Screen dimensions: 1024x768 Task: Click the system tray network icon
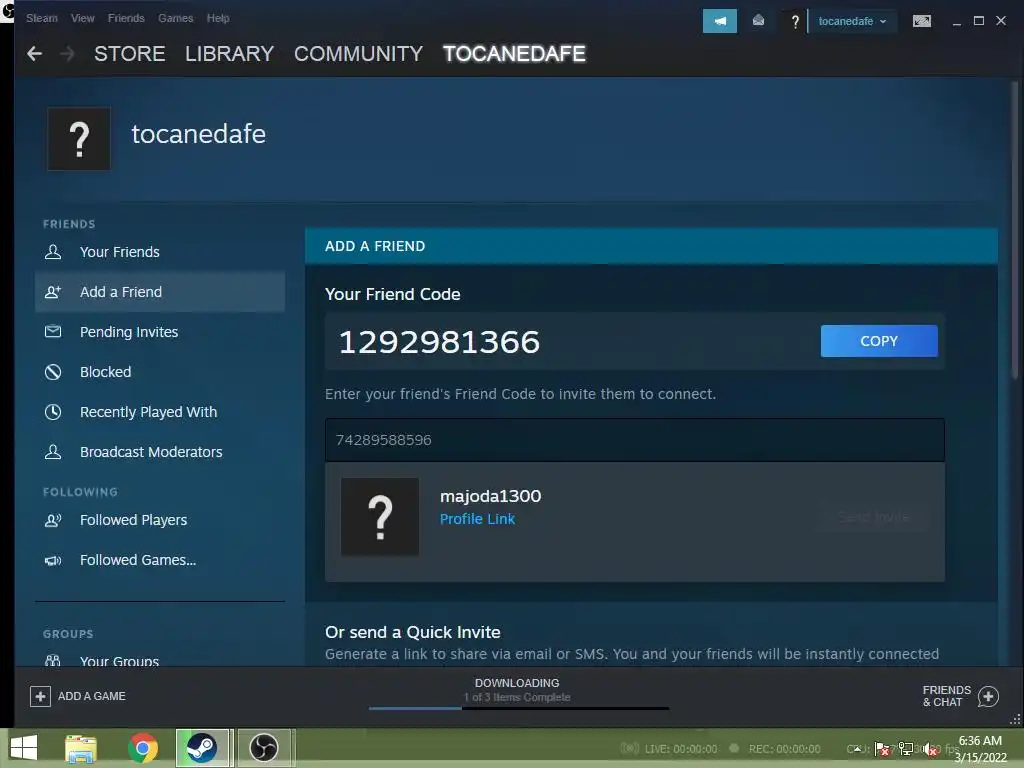pos(906,749)
